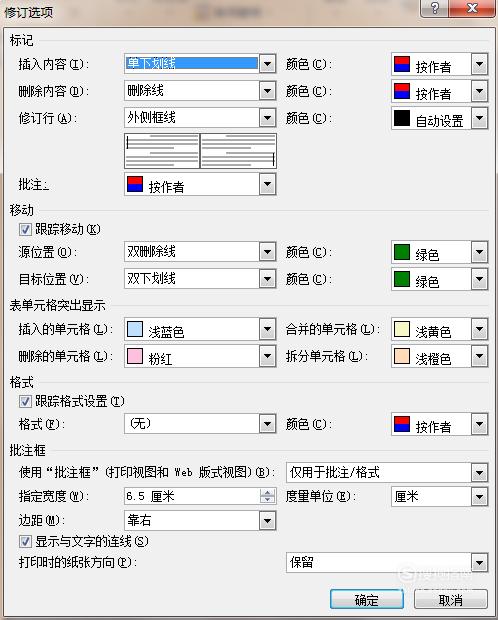Image resolution: width=498 pixels, height=620 pixels.
Task: Click the 粉红 swatch for deleted cells
Action: [x=134, y=356]
